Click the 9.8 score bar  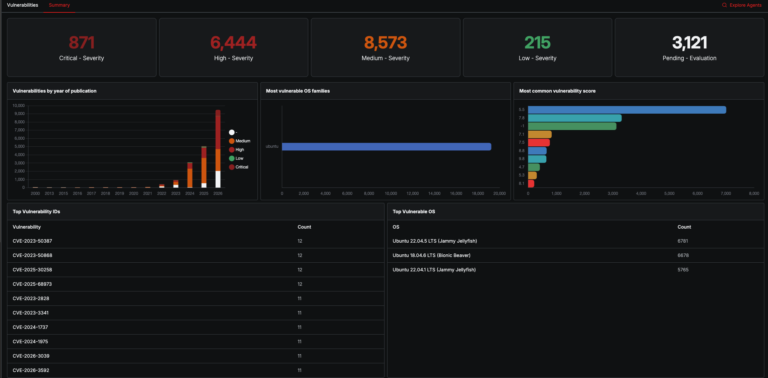click(537, 159)
